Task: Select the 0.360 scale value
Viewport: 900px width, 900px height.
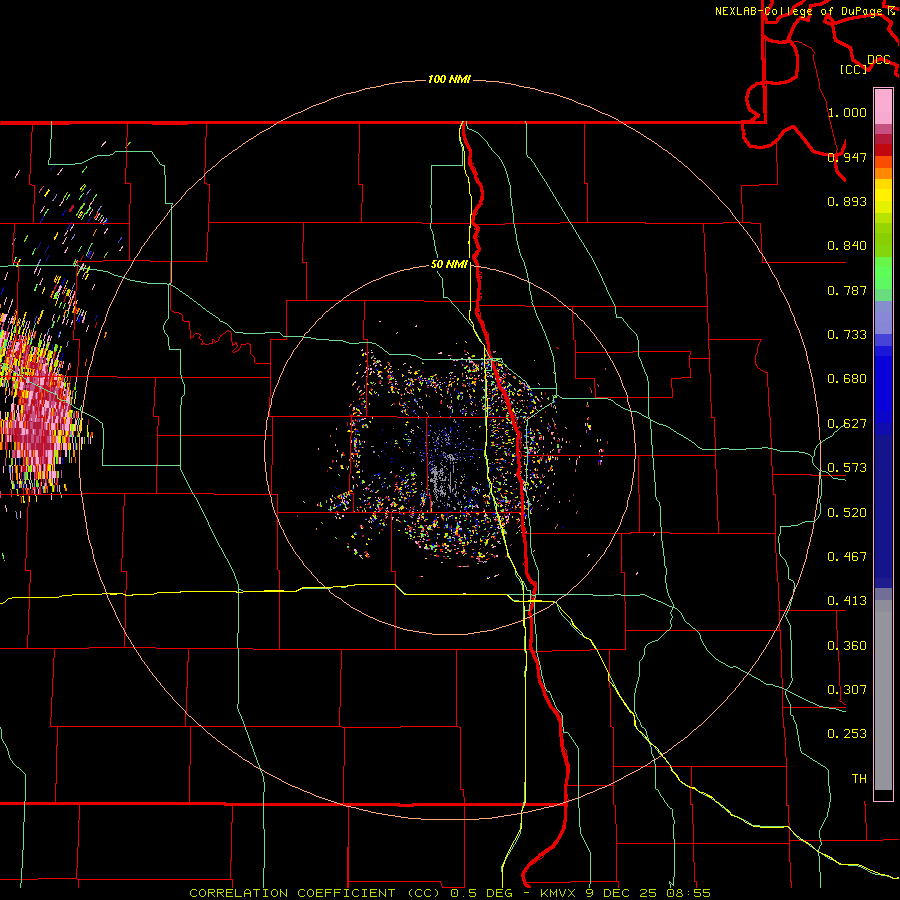Action: click(x=847, y=646)
